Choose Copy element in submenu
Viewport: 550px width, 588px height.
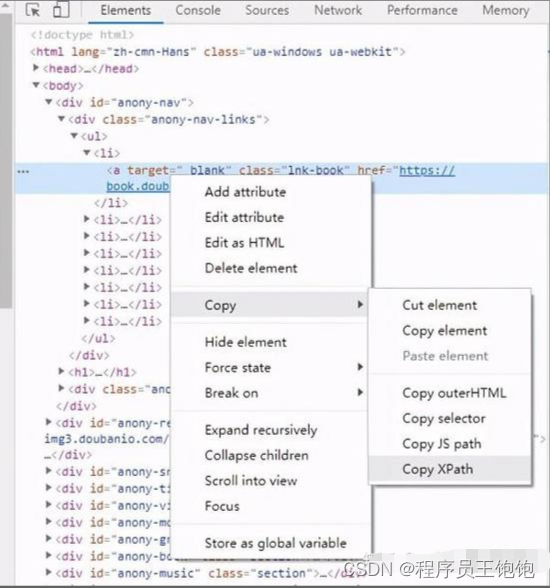click(445, 331)
